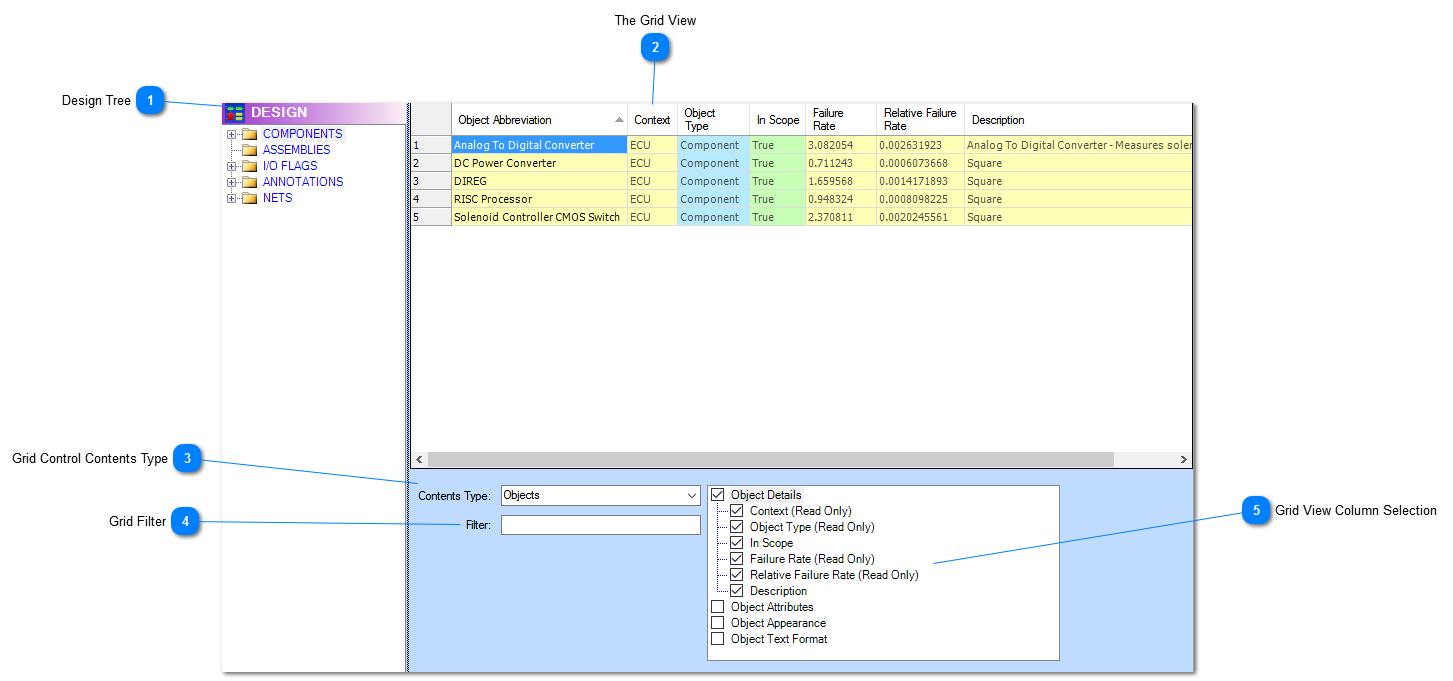This screenshot has width=1453, height=681.
Task: Click the Relative Failure Rate column header
Action: pyautogui.click(x=920, y=120)
